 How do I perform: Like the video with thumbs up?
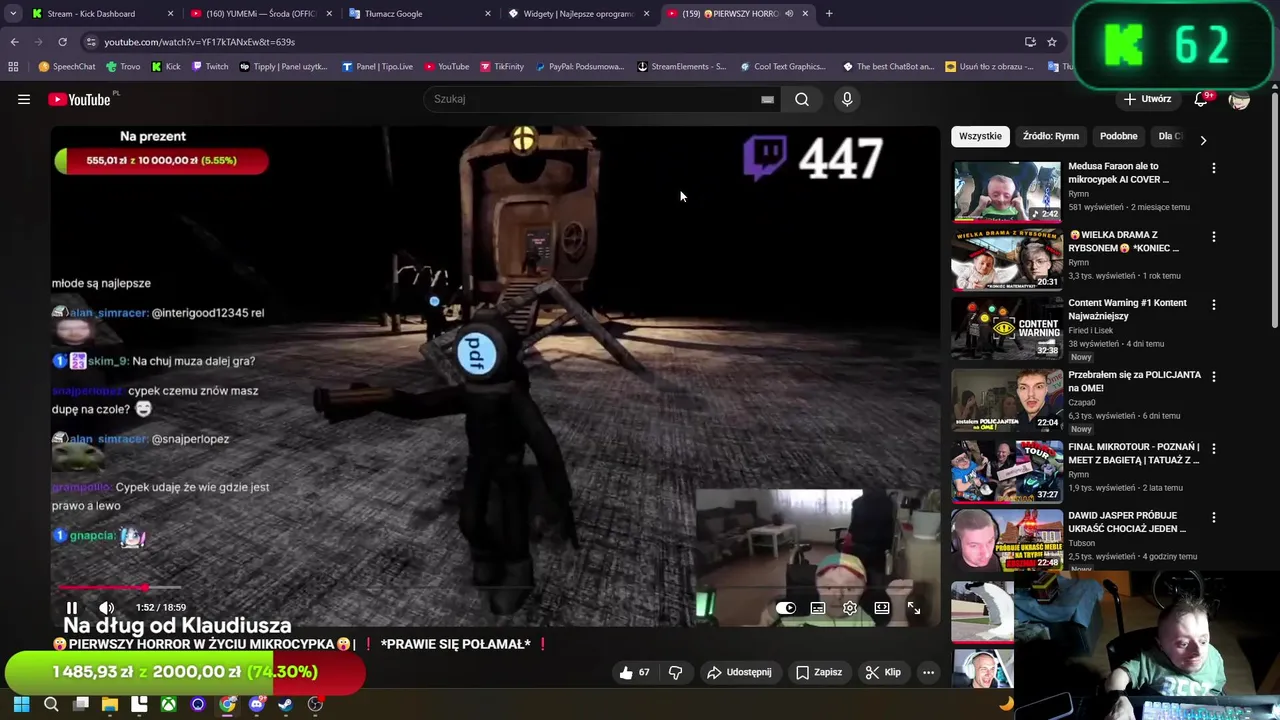(634, 672)
